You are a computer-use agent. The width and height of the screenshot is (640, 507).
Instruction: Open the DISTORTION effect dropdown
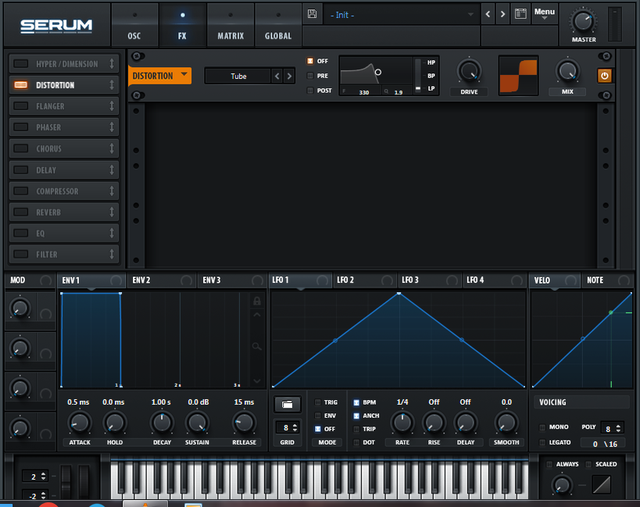[x=160, y=76]
